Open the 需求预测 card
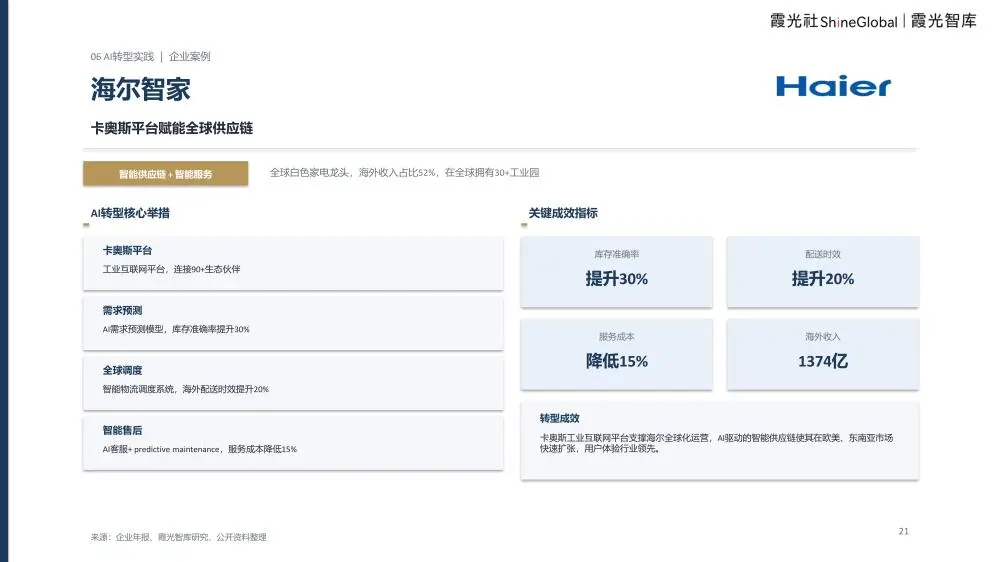 tap(293, 323)
